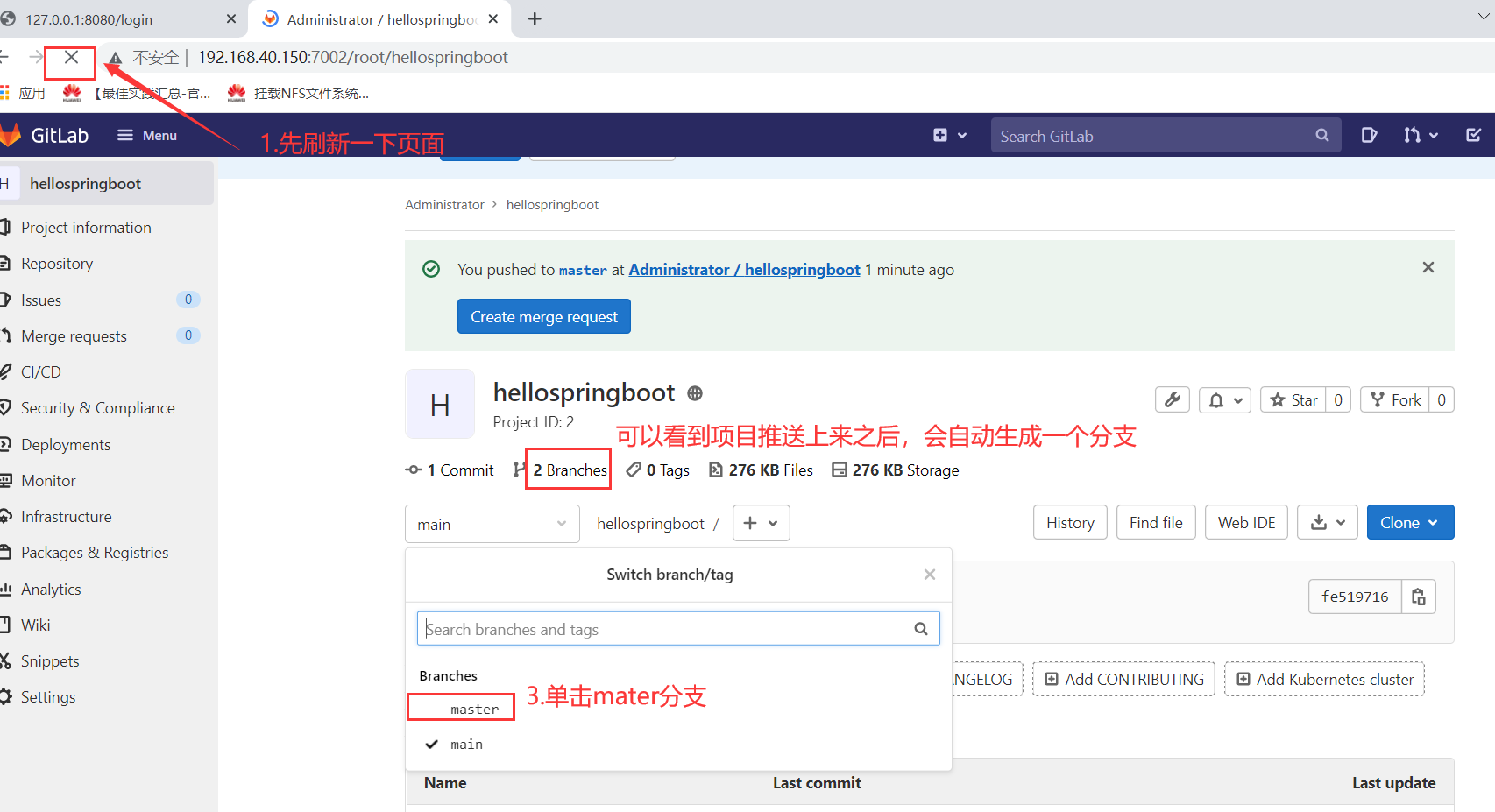Click the Find file button

tap(1156, 522)
